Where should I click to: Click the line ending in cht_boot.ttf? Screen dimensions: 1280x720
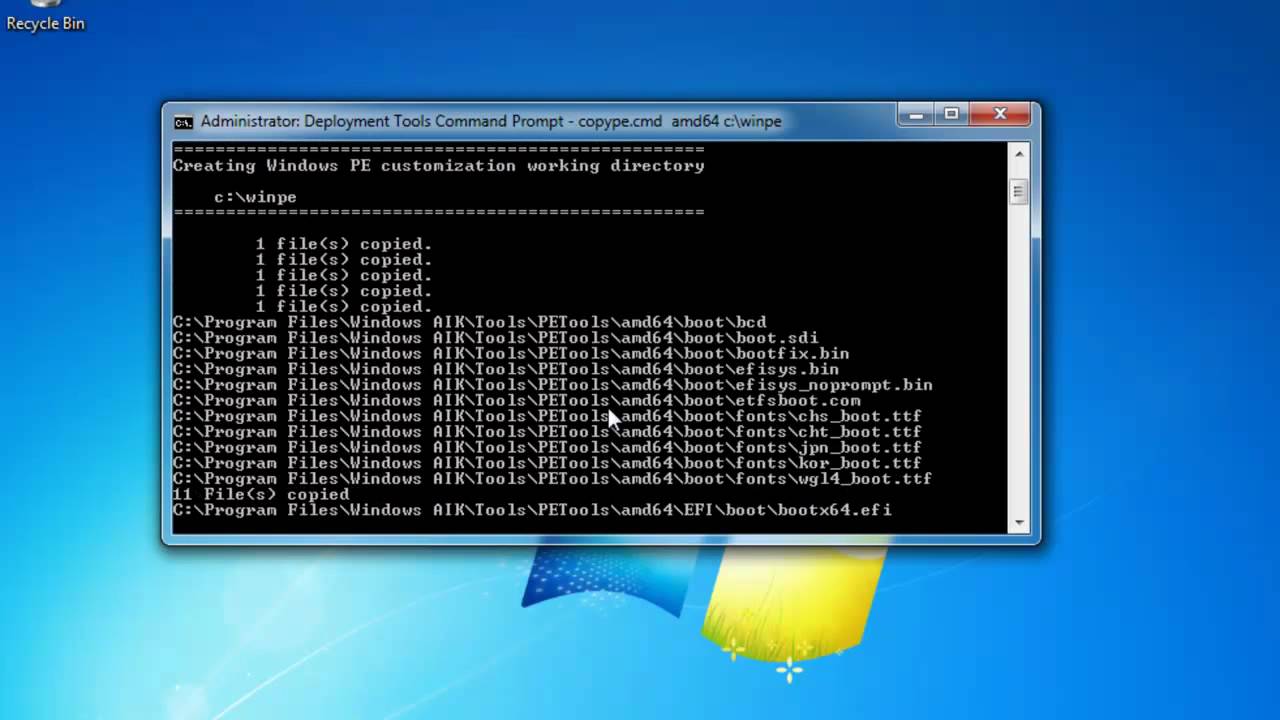(547, 432)
